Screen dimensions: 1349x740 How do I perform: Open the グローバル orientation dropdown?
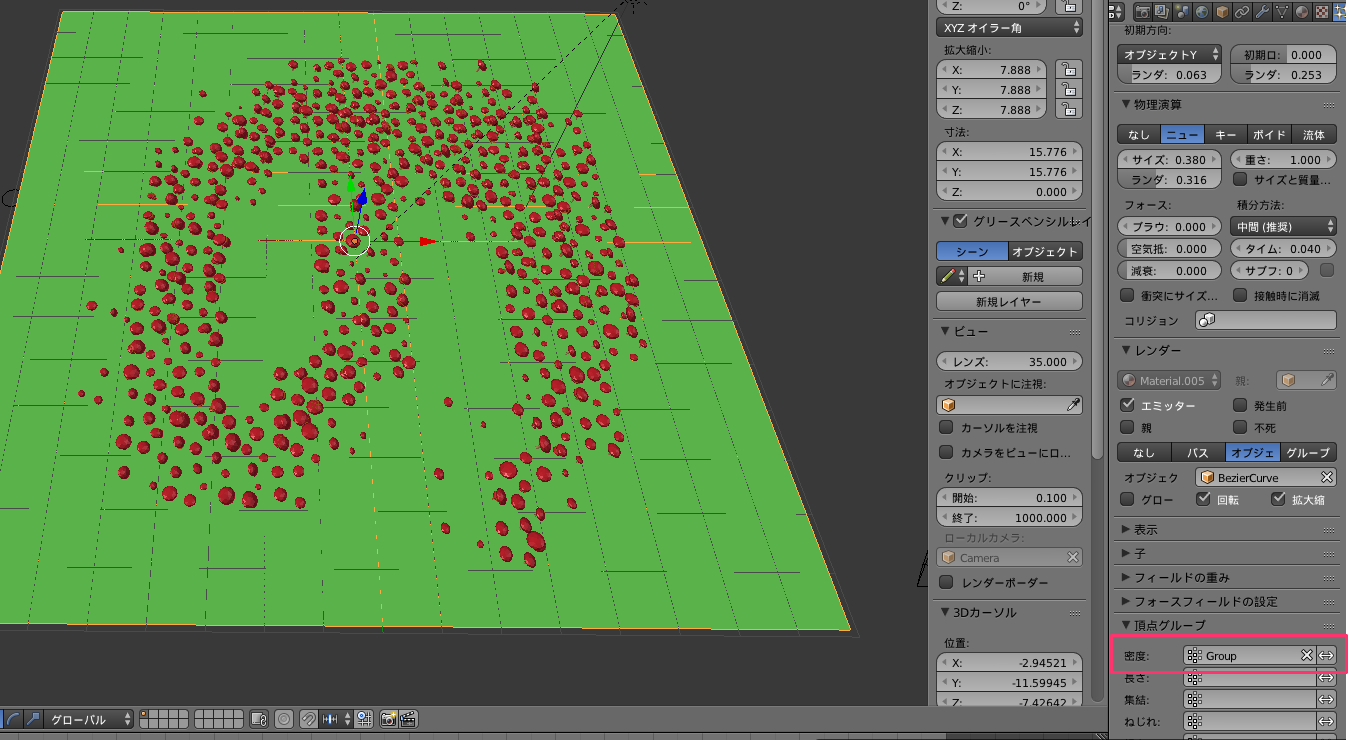tap(90, 719)
